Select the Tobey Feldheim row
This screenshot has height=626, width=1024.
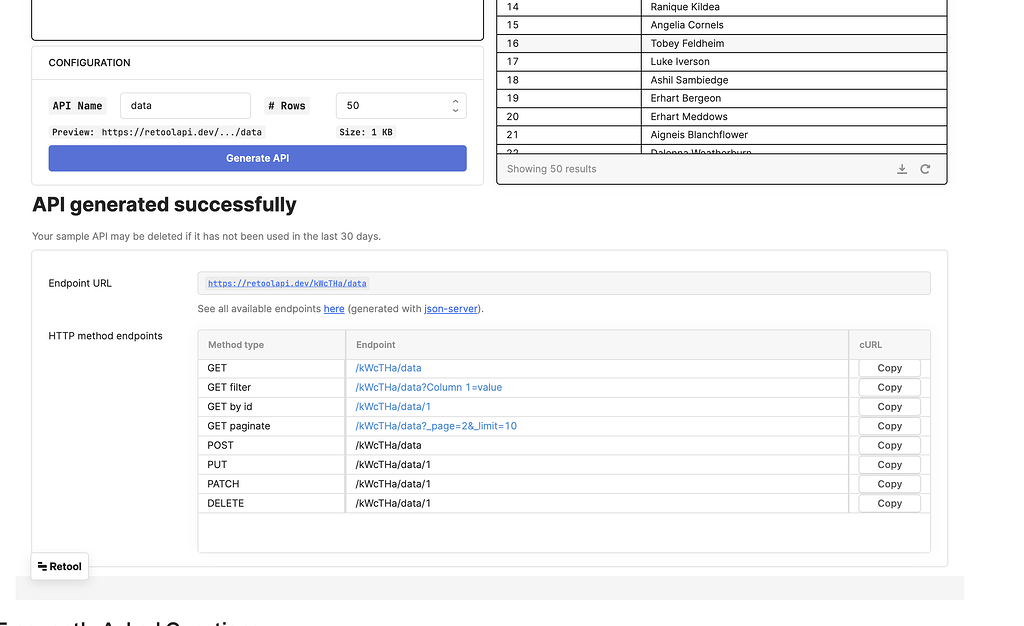point(722,44)
